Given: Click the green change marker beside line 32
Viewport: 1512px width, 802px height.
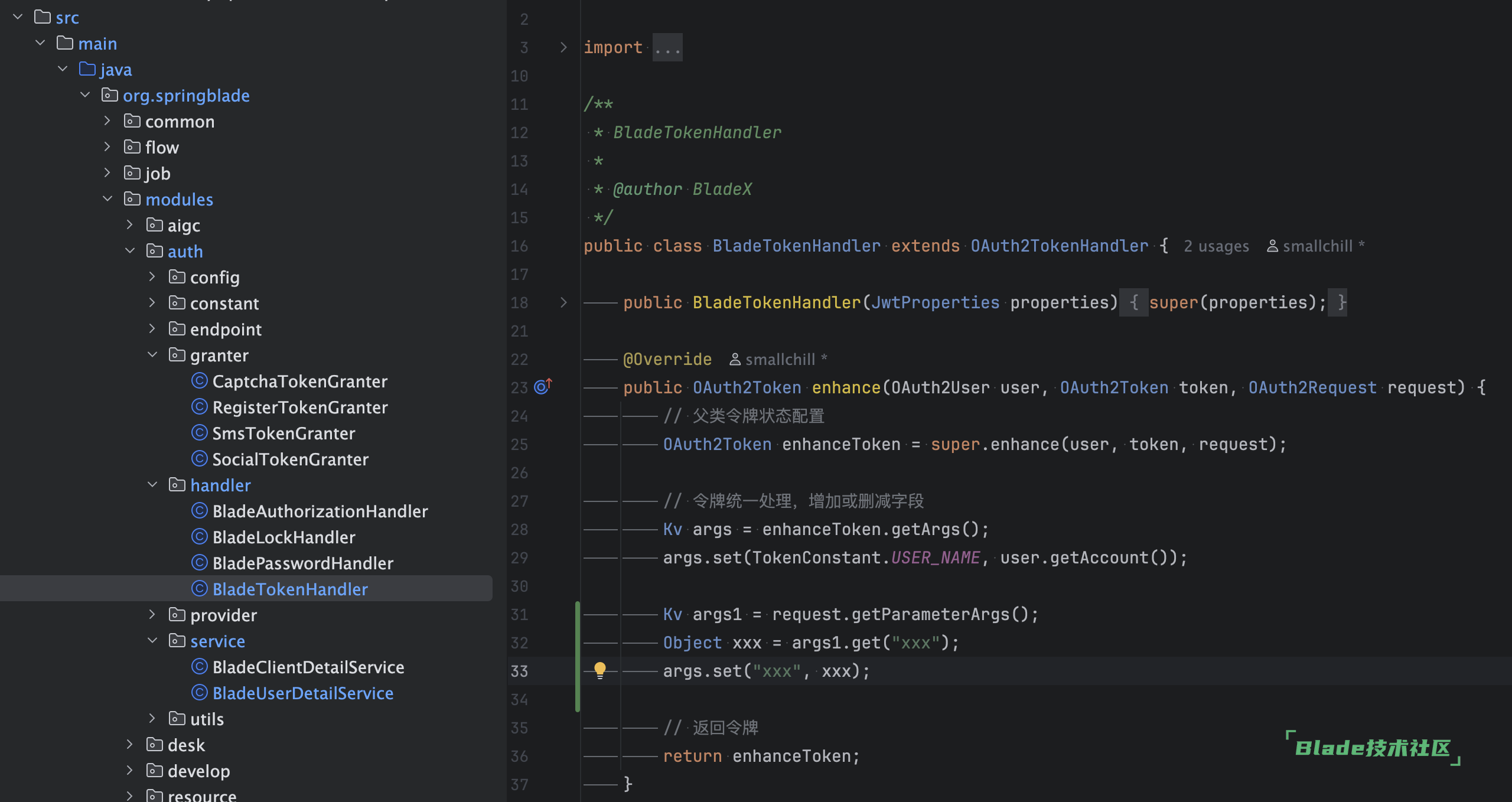Looking at the screenshot, I should 577,643.
